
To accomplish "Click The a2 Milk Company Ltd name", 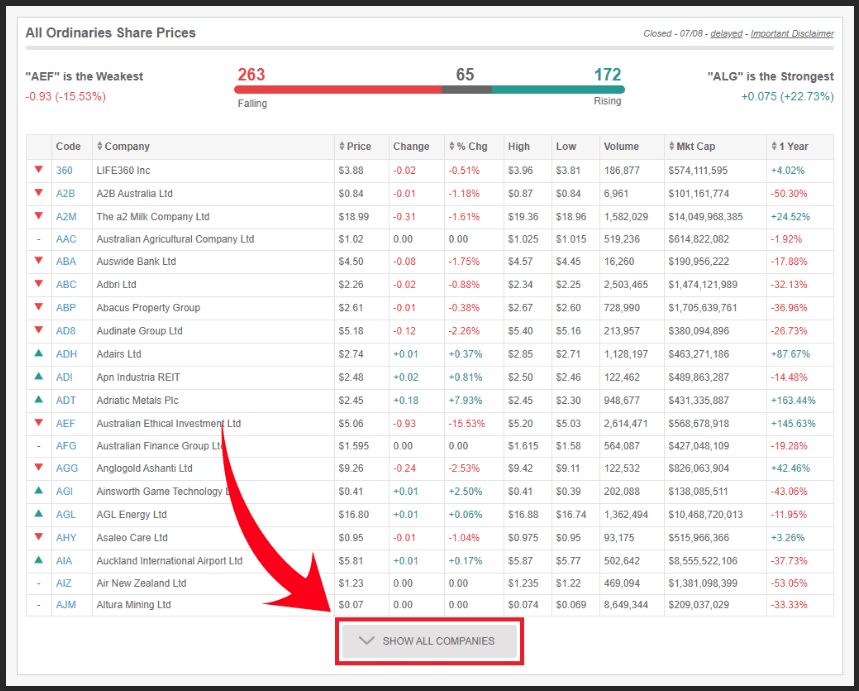I will click(x=153, y=216).
